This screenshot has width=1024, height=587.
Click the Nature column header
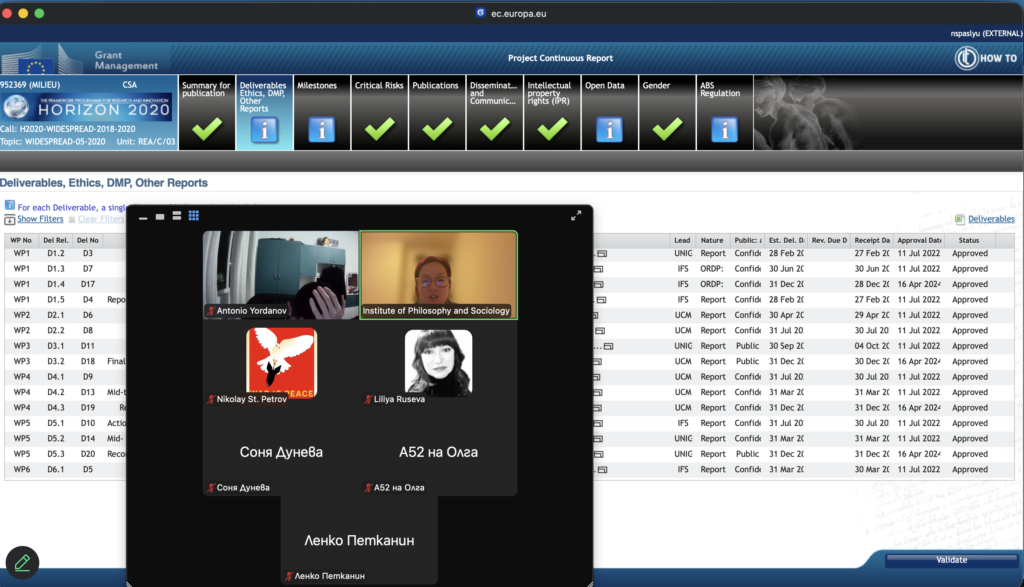(712, 240)
